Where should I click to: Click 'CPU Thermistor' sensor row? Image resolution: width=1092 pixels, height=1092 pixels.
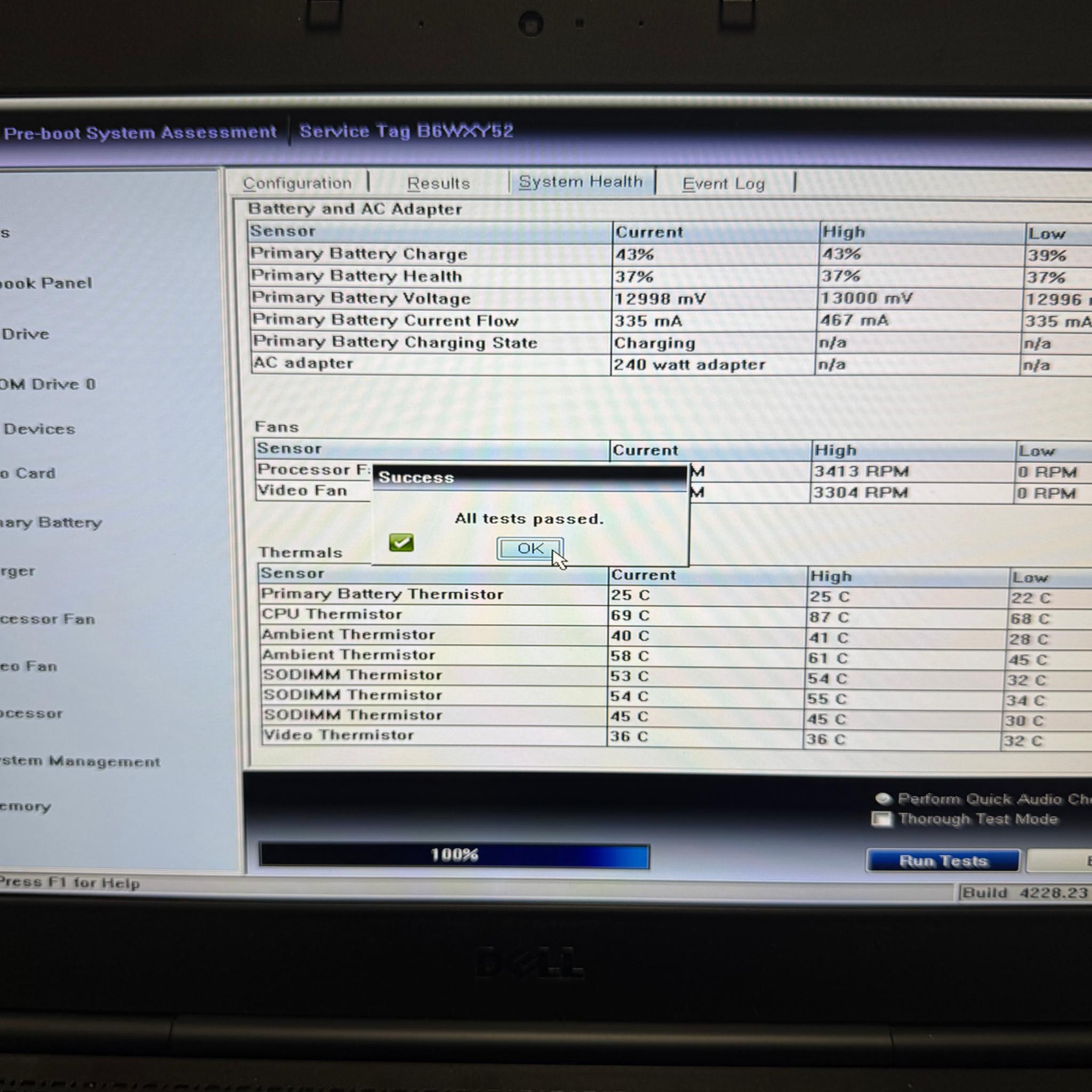click(332, 614)
